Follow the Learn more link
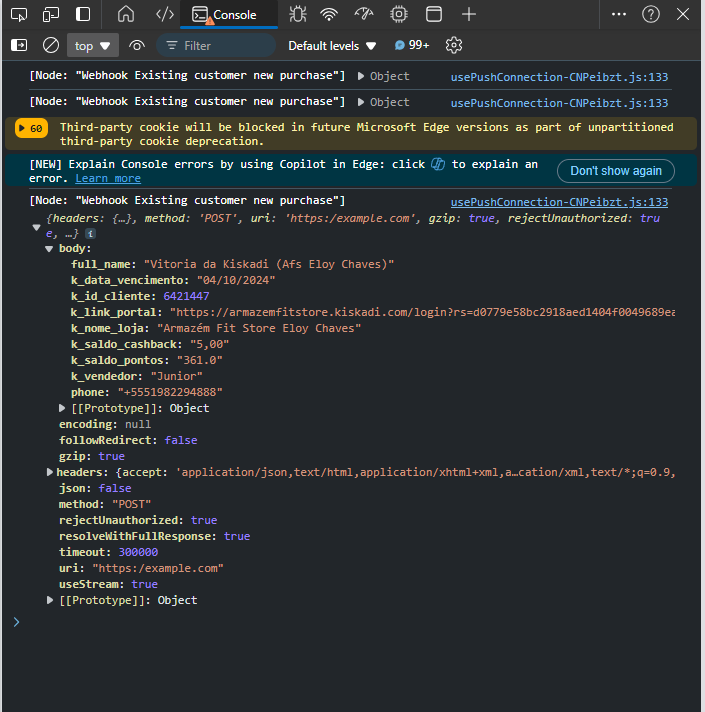This screenshot has height=712, width=705. (x=108, y=178)
